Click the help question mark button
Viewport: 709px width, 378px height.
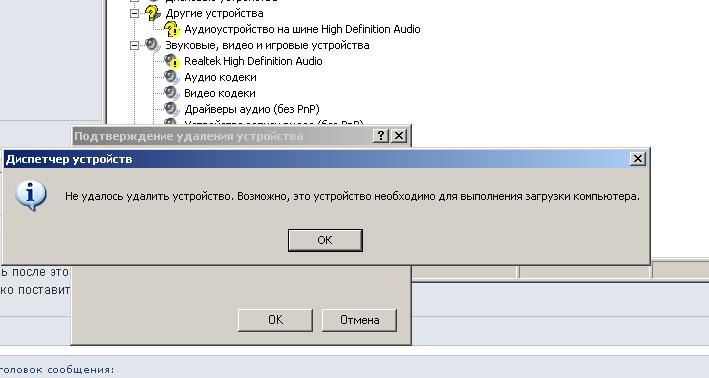point(381,135)
